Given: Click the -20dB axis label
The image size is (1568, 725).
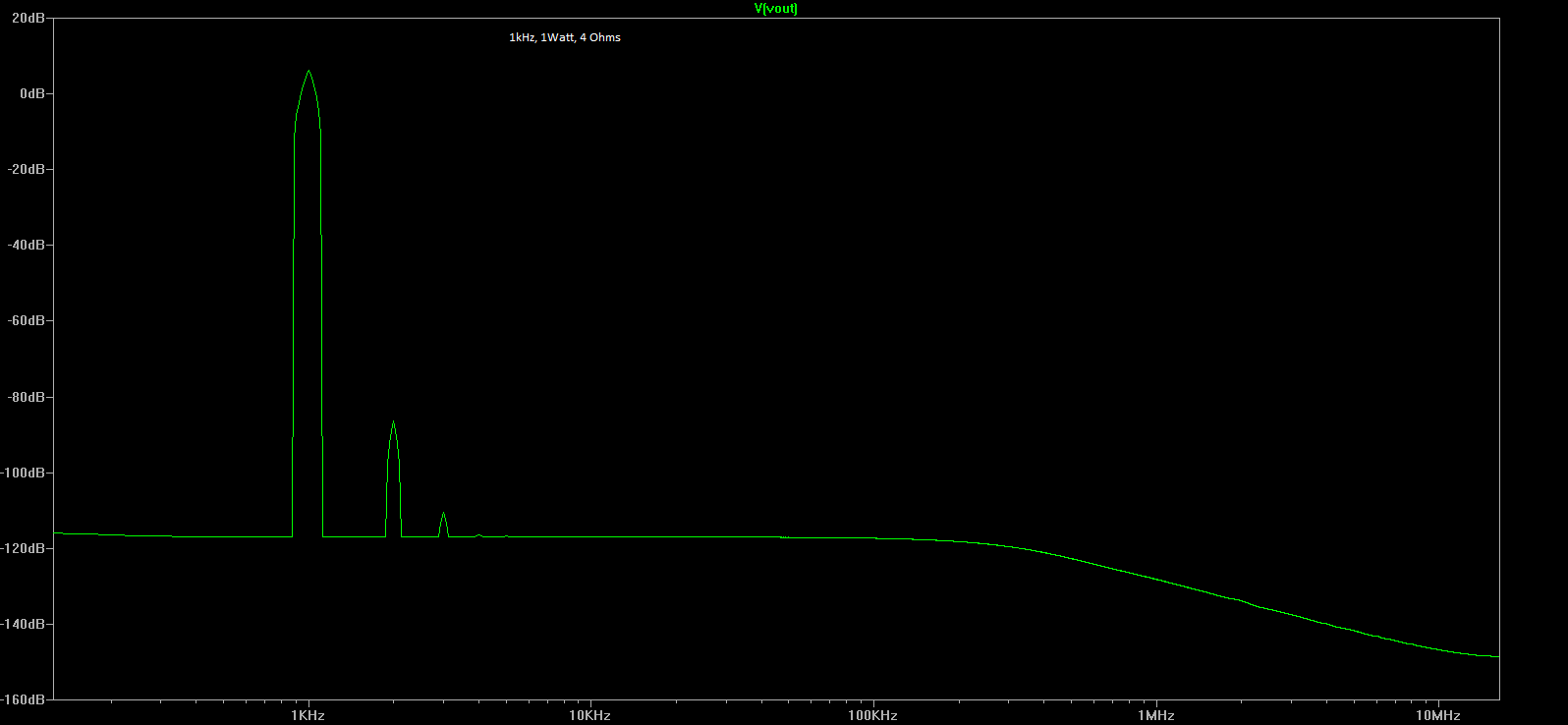Looking at the screenshot, I should click(26, 169).
